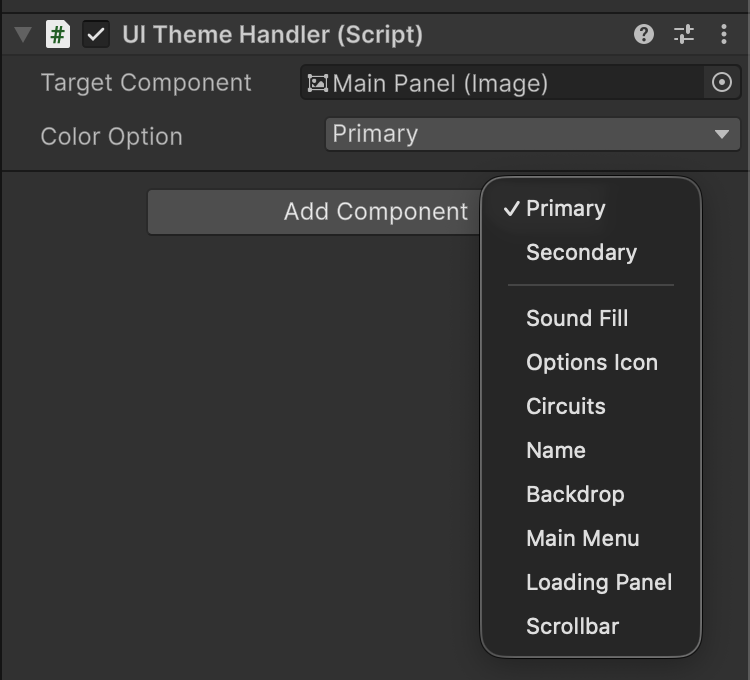Select the Name color option

click(555, 450)
